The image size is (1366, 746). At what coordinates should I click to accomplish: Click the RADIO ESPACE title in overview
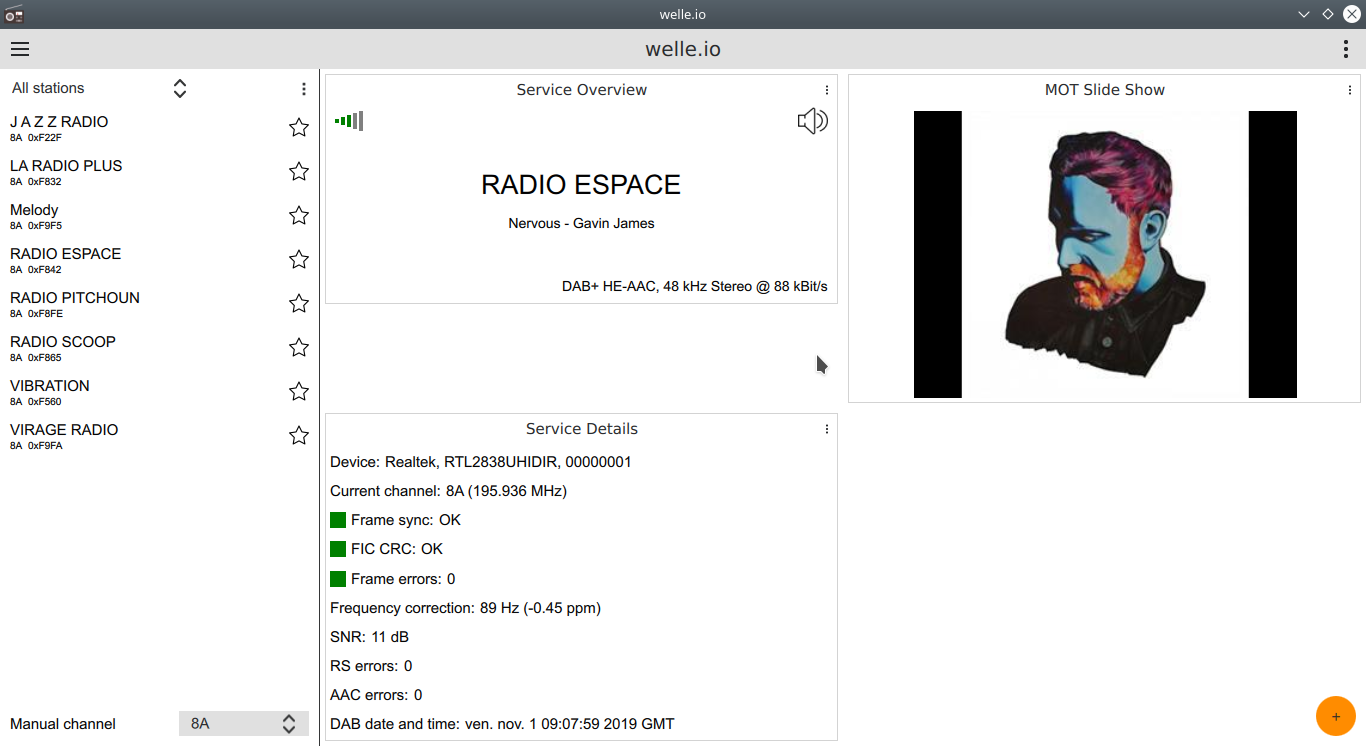coord(581,184)
